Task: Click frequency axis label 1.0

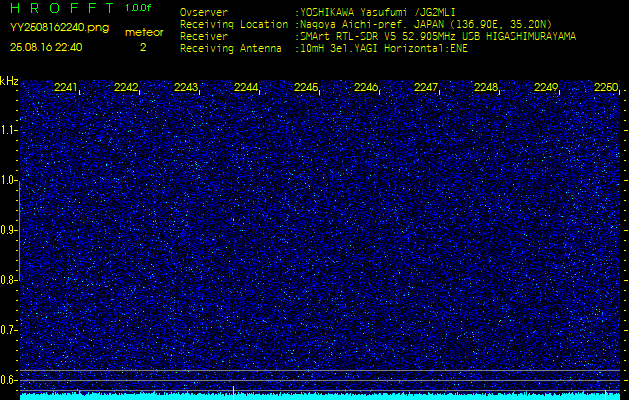Action: click(x=8, y=181)
